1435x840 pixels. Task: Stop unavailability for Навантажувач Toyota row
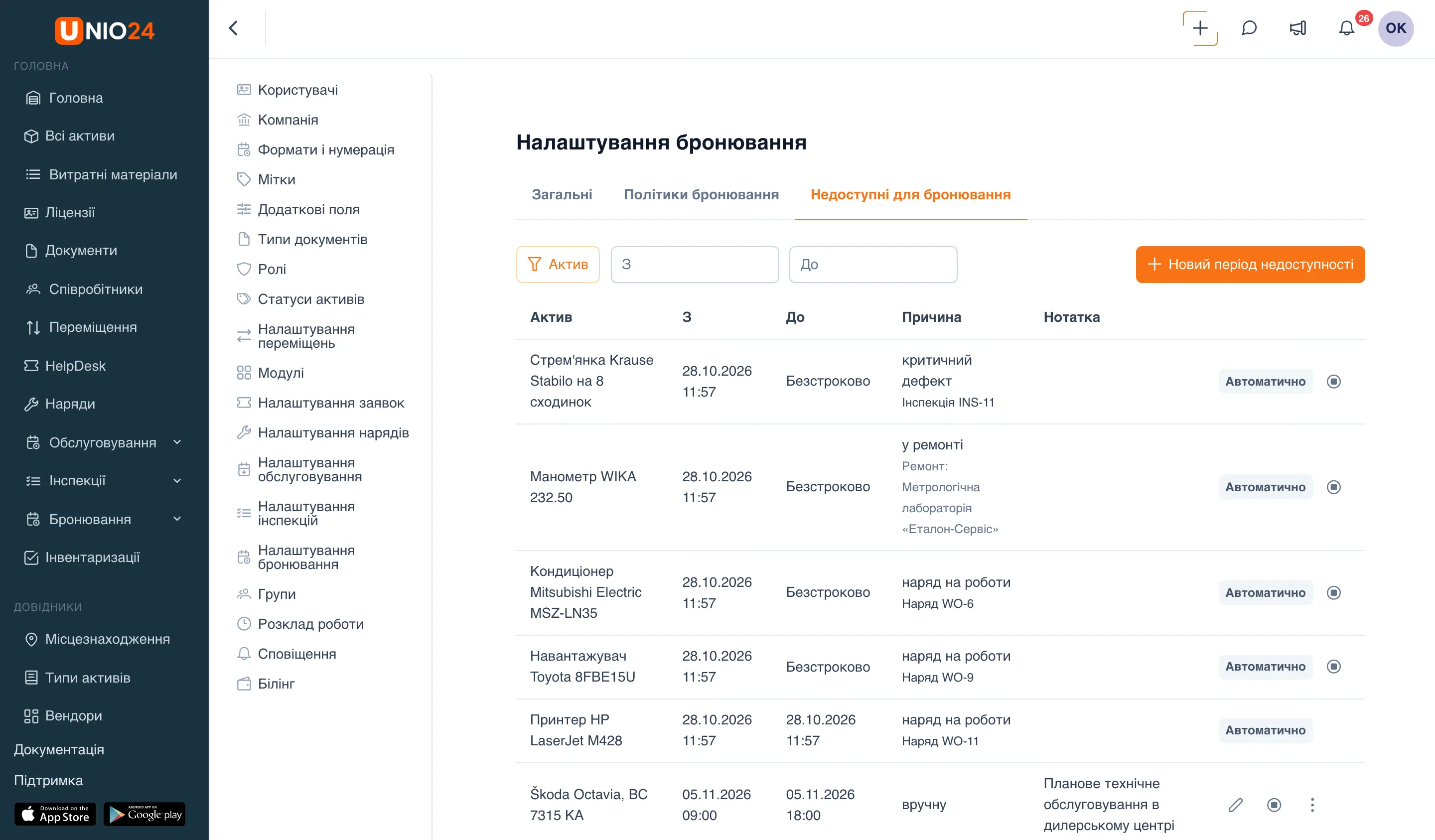(1334, 666)
